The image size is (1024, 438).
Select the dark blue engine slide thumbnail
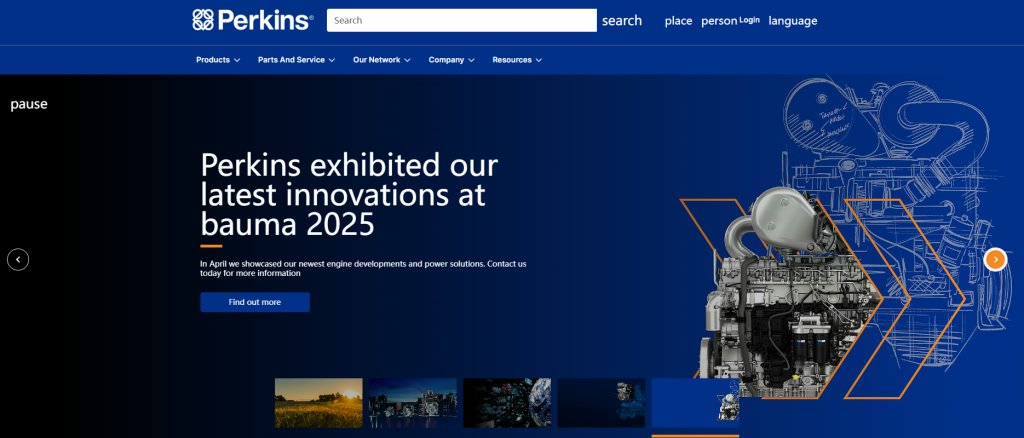pyautogui.click(x=601, y=403)
